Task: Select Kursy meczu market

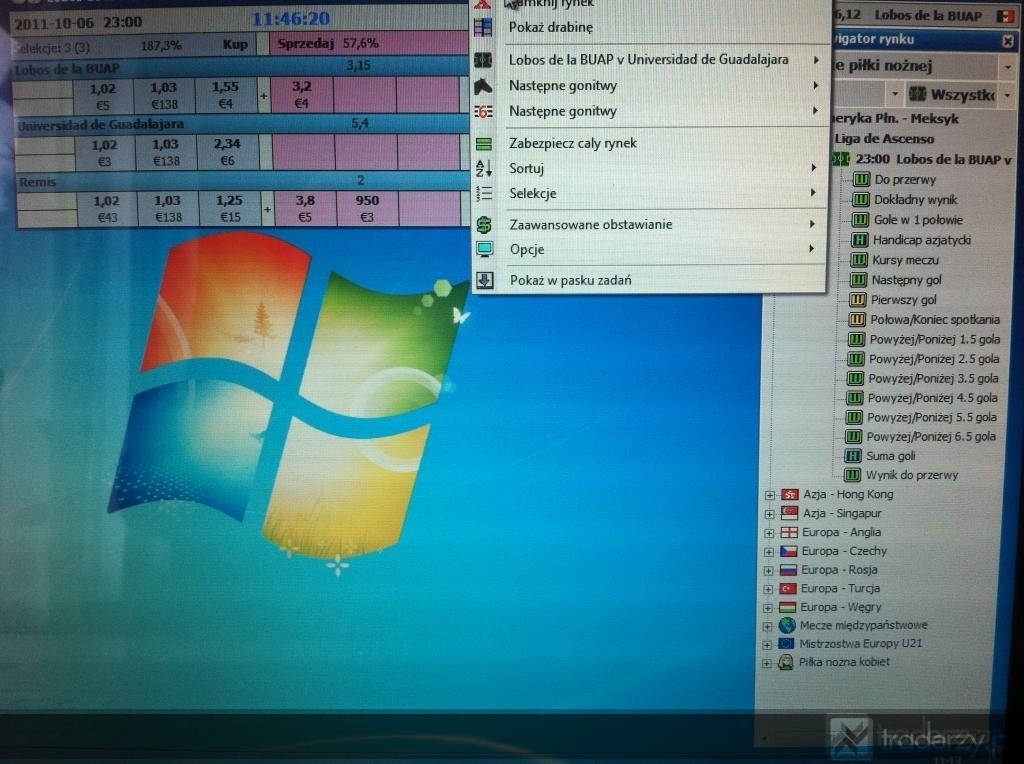Action: pos(905,260)
